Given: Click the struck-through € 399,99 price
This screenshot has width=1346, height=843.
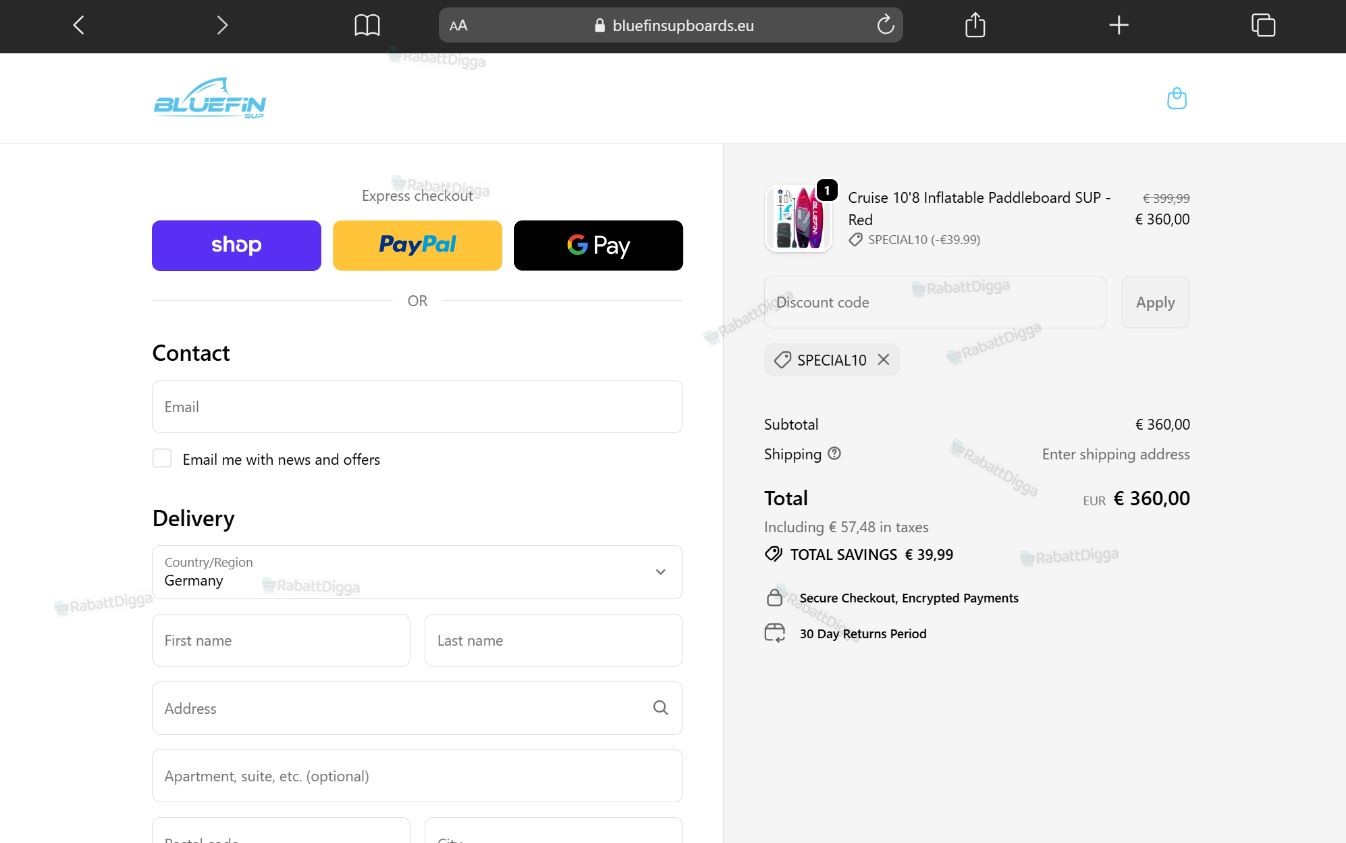Looking at the screenshot, I should [x=1166, y=199].
